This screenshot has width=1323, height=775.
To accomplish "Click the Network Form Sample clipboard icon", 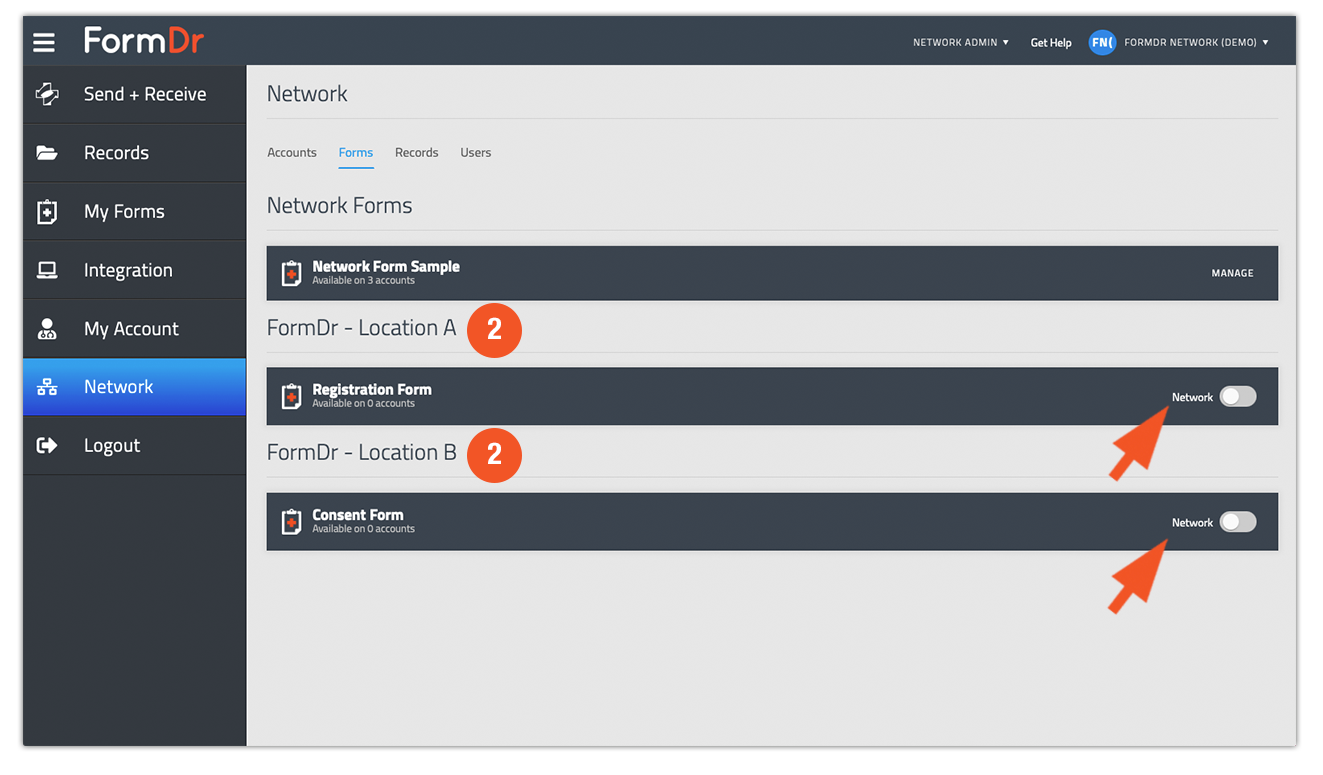I will (291, 273).
